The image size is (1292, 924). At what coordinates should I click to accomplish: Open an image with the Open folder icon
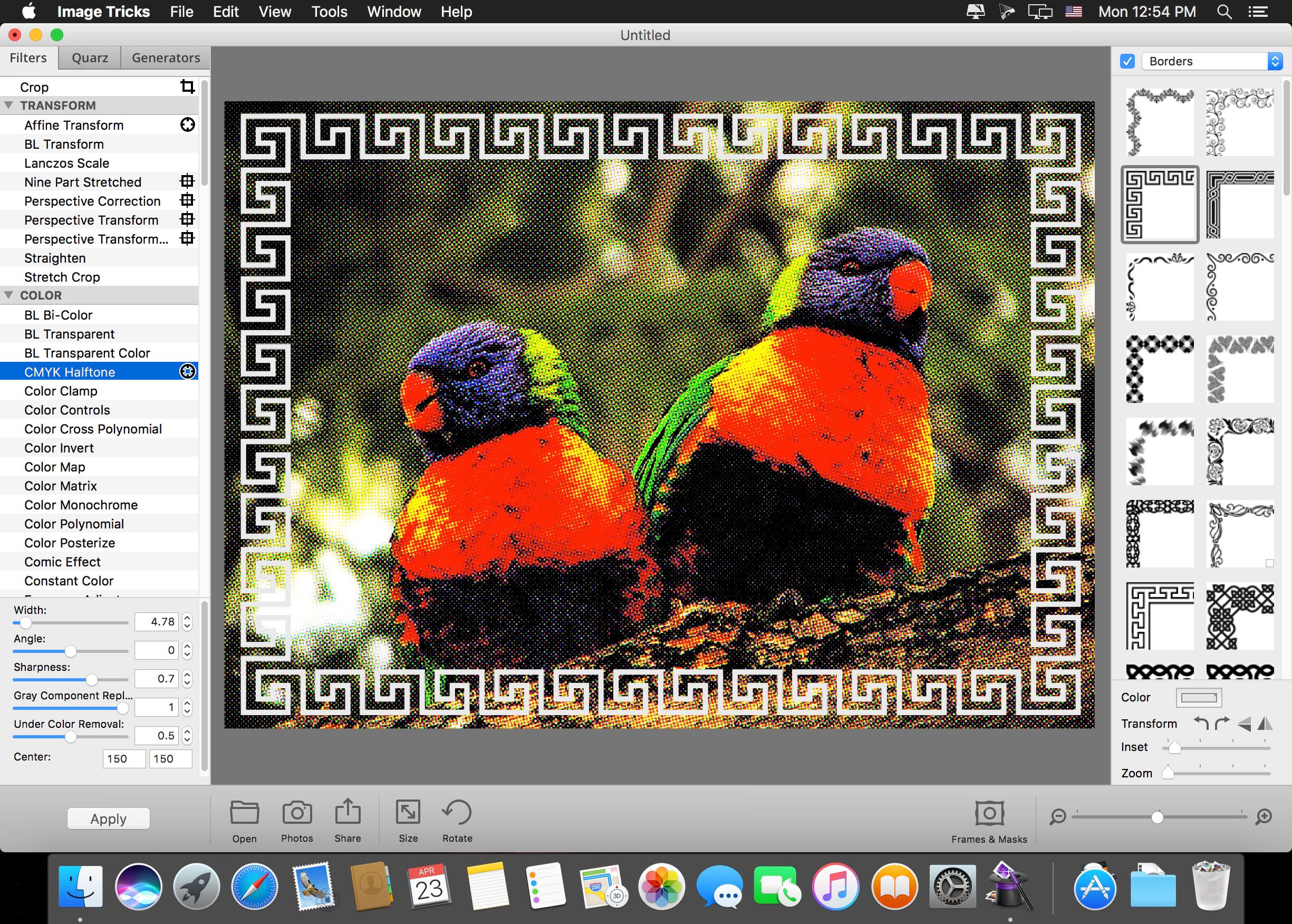point(244,813)
